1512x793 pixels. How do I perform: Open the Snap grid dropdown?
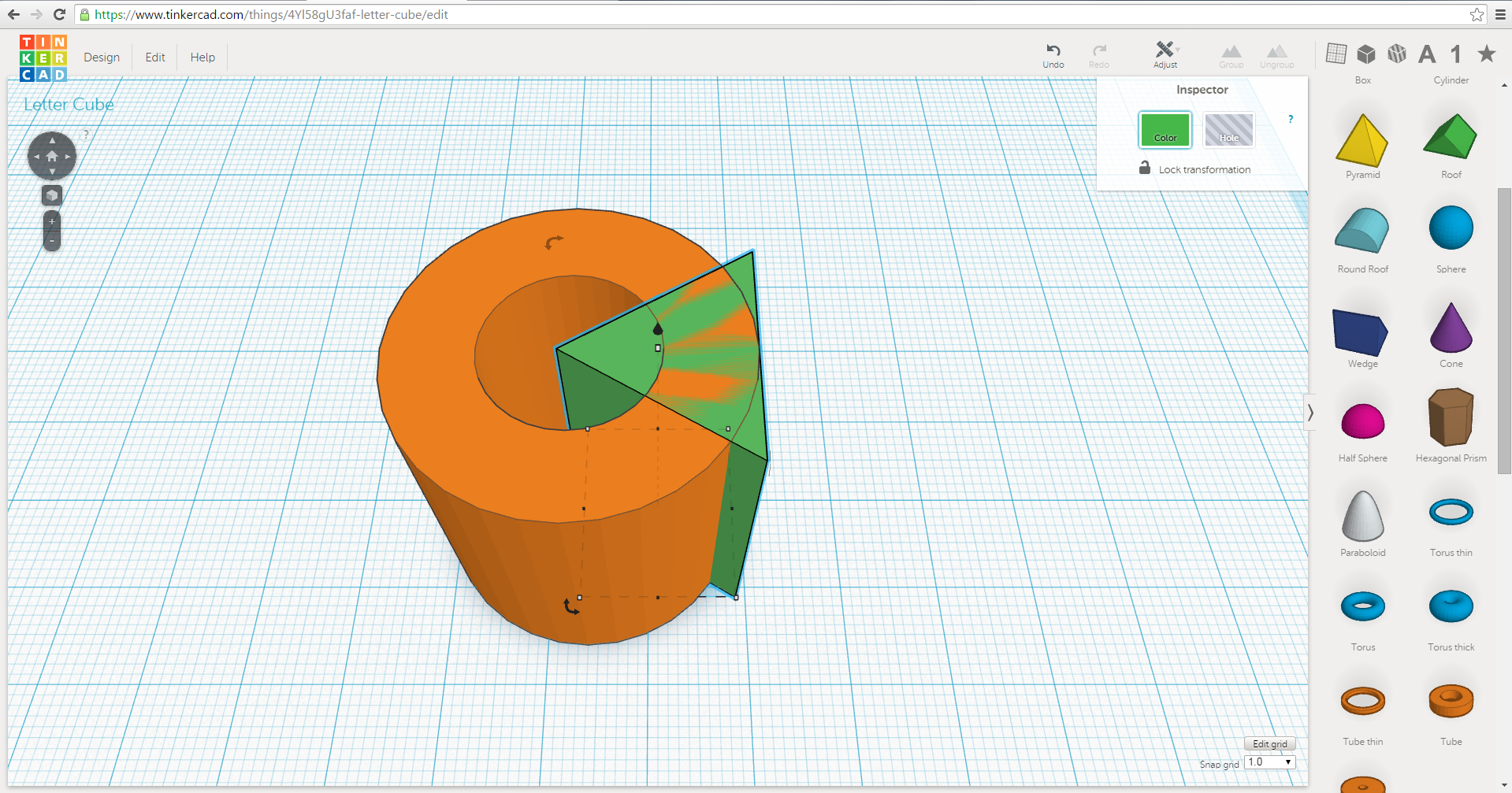click(1269, 762)
